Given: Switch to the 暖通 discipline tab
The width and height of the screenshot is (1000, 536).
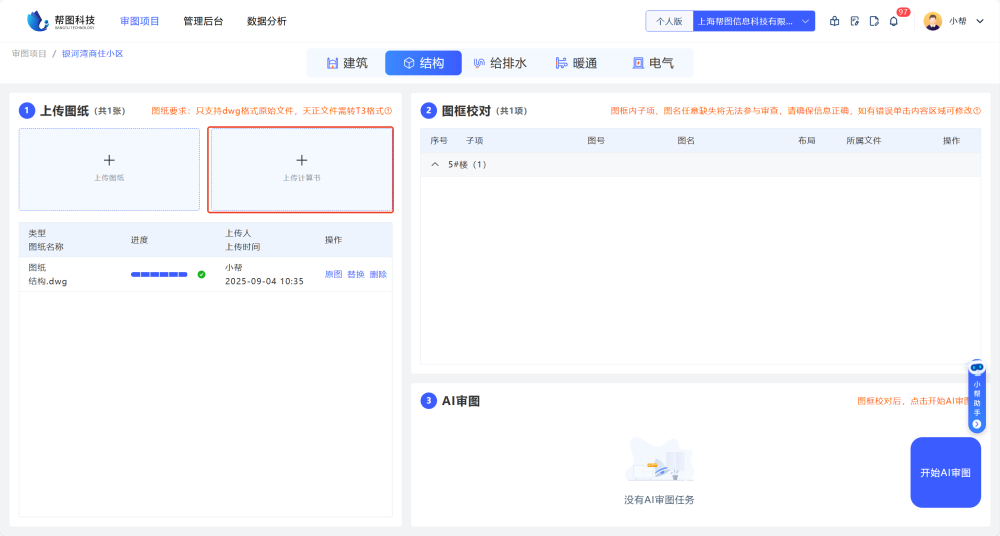Looking at the screenshot, I should tap(576, 63).
